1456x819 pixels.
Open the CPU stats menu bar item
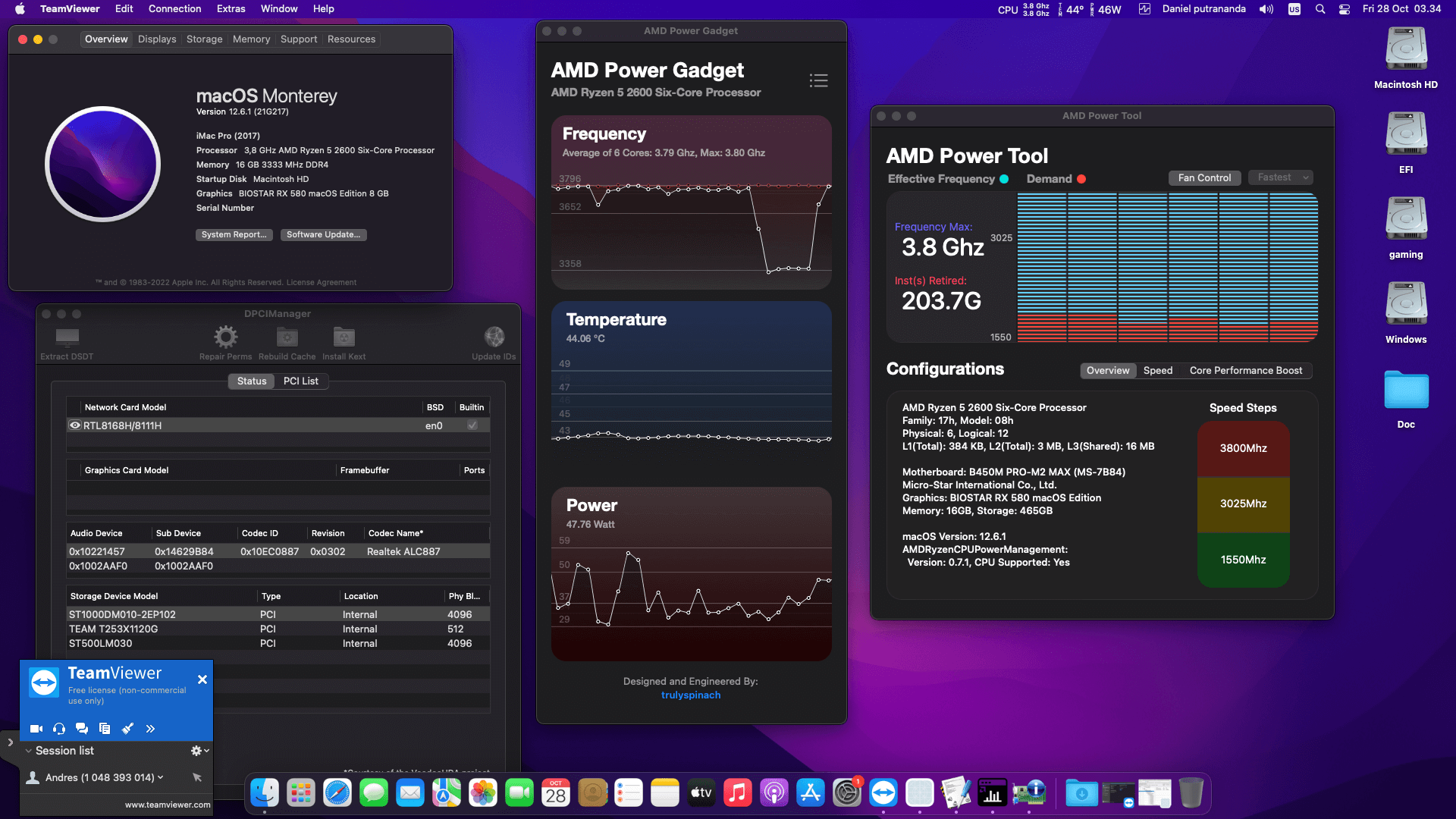point(1023,9)
